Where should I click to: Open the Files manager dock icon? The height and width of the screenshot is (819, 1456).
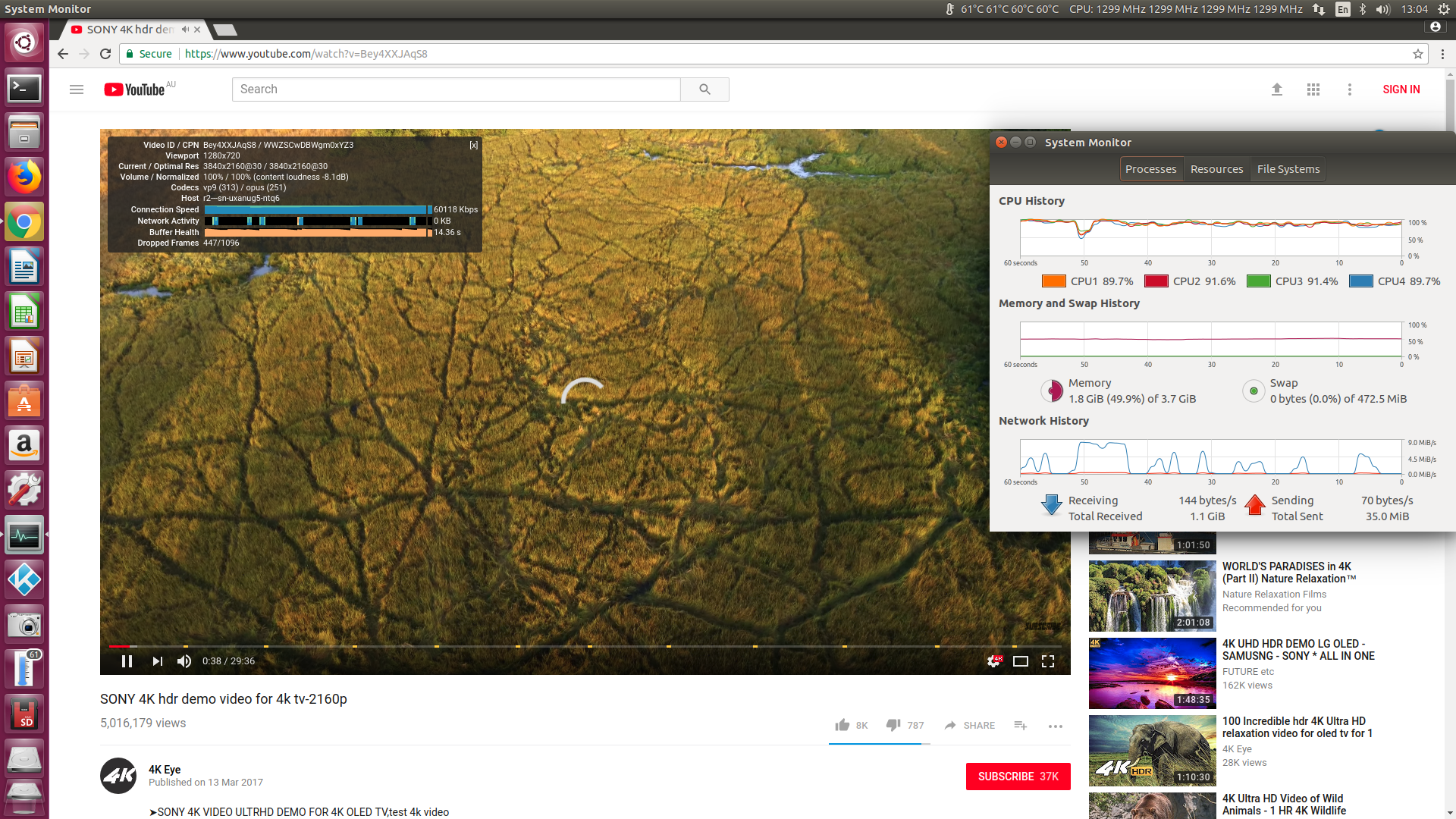click(x=24, y=133)
